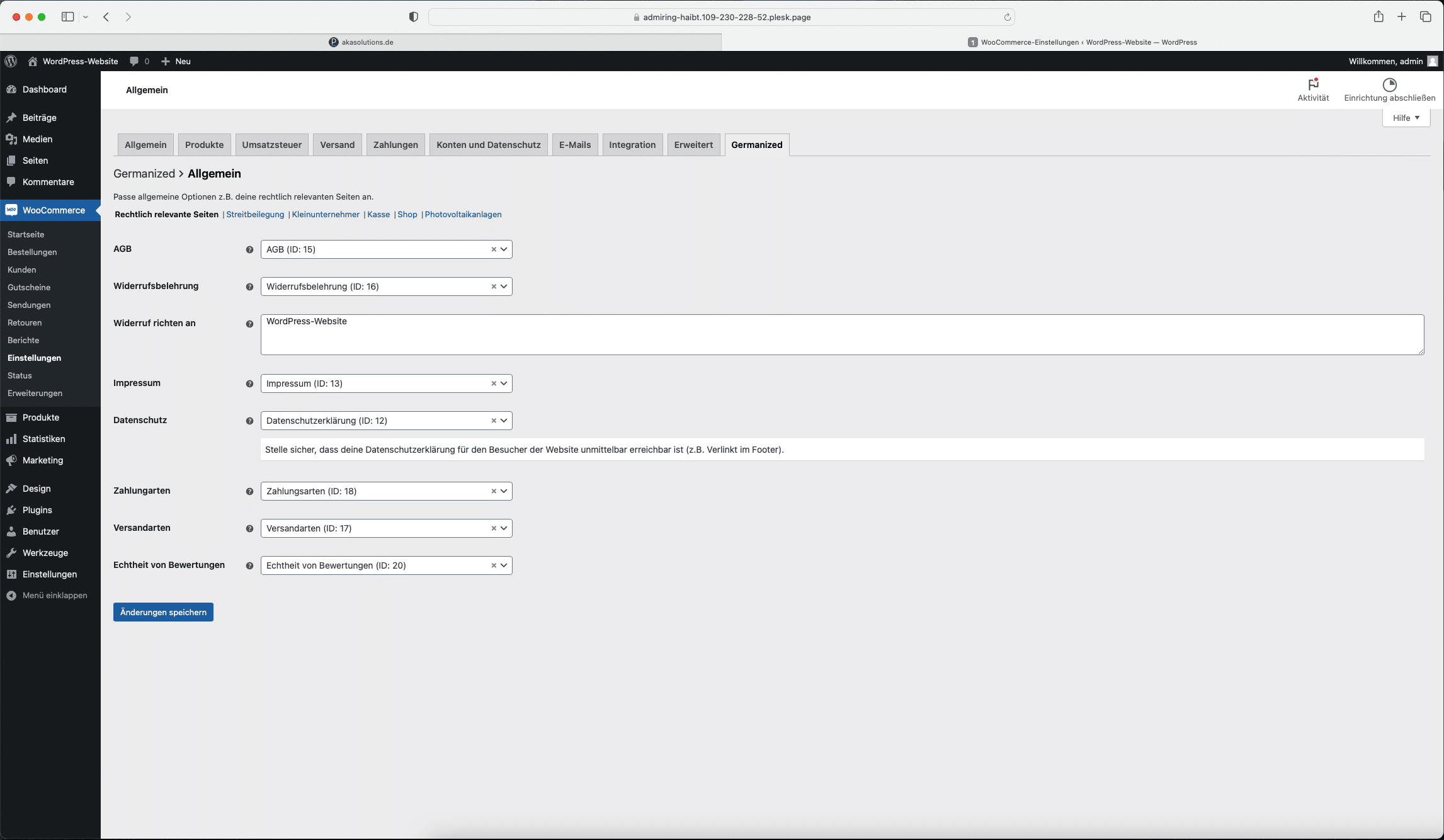Open the Impressum page dropdown
Viewport: 1444px width, 840px height.
[x=504, y=383]
